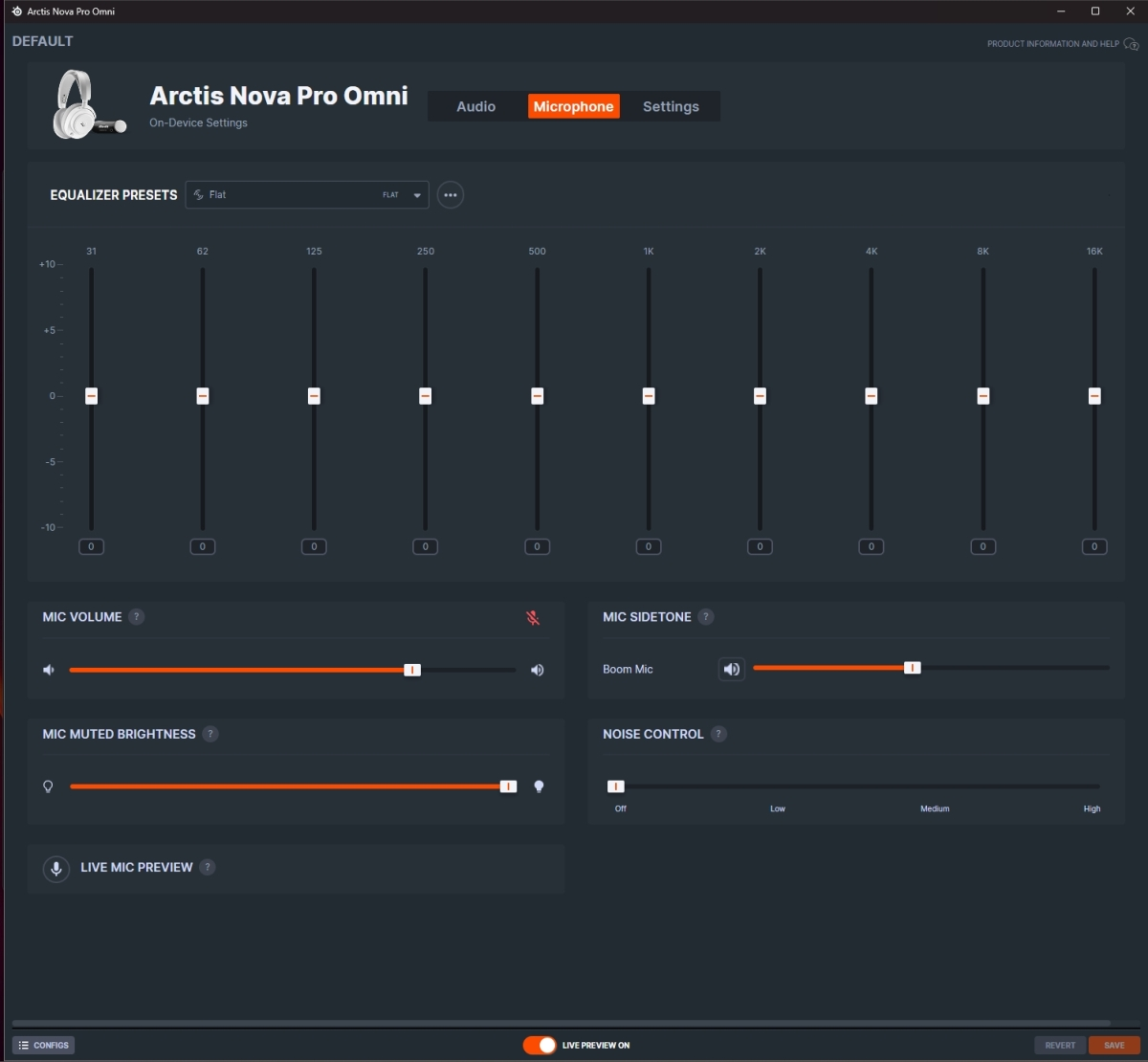This screenshot has height=1062, width=1148.
Task: Click the loud speaker icon at Mic Volume's end
Action: pos(538,670)
